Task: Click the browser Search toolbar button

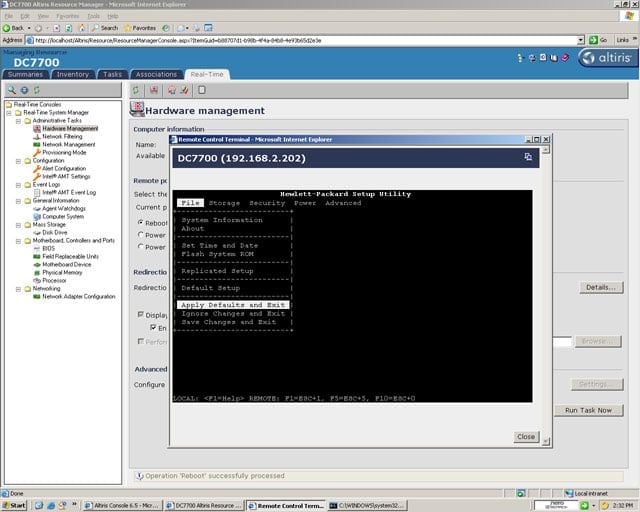Action: click(105, 28)
